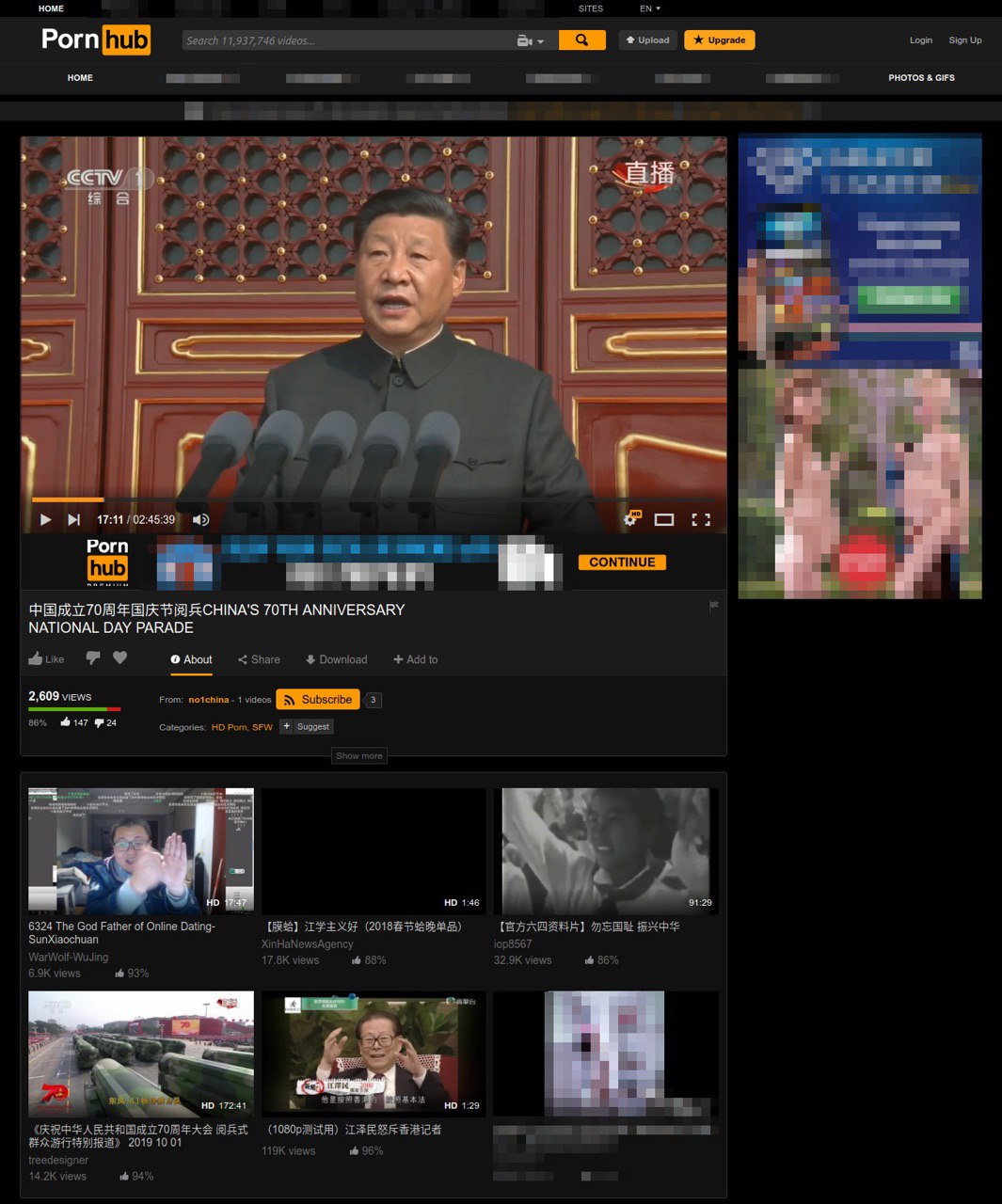This screenshot has height=1204, width=1002.
Task: Open uploader XinHaNewsAgency link
Action: click(x=308, y=944)
